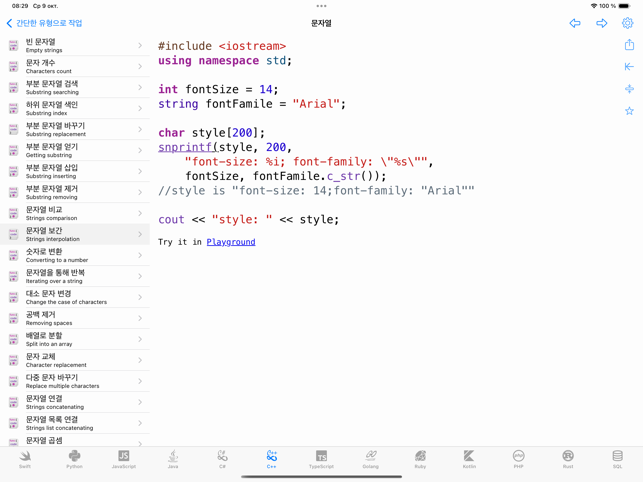Open the Substring searching topic
Screen dimensions: 643x482
coord(75,87)
